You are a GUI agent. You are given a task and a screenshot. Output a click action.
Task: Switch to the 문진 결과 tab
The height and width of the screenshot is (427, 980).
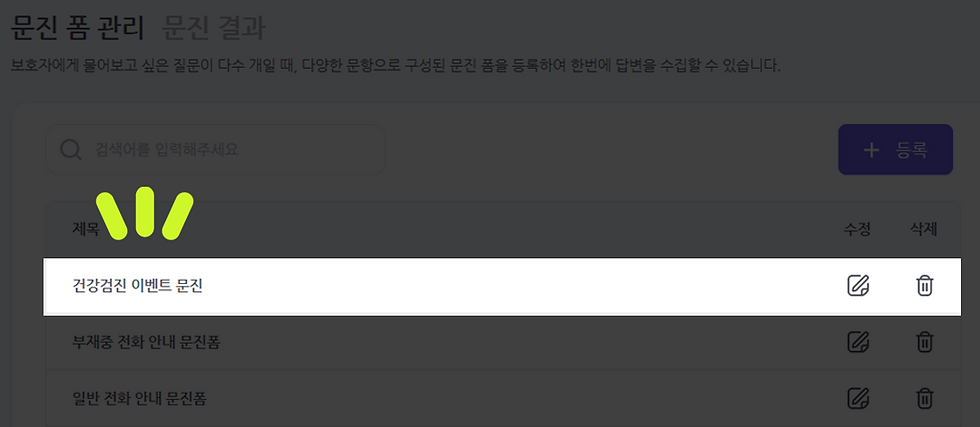214,28
